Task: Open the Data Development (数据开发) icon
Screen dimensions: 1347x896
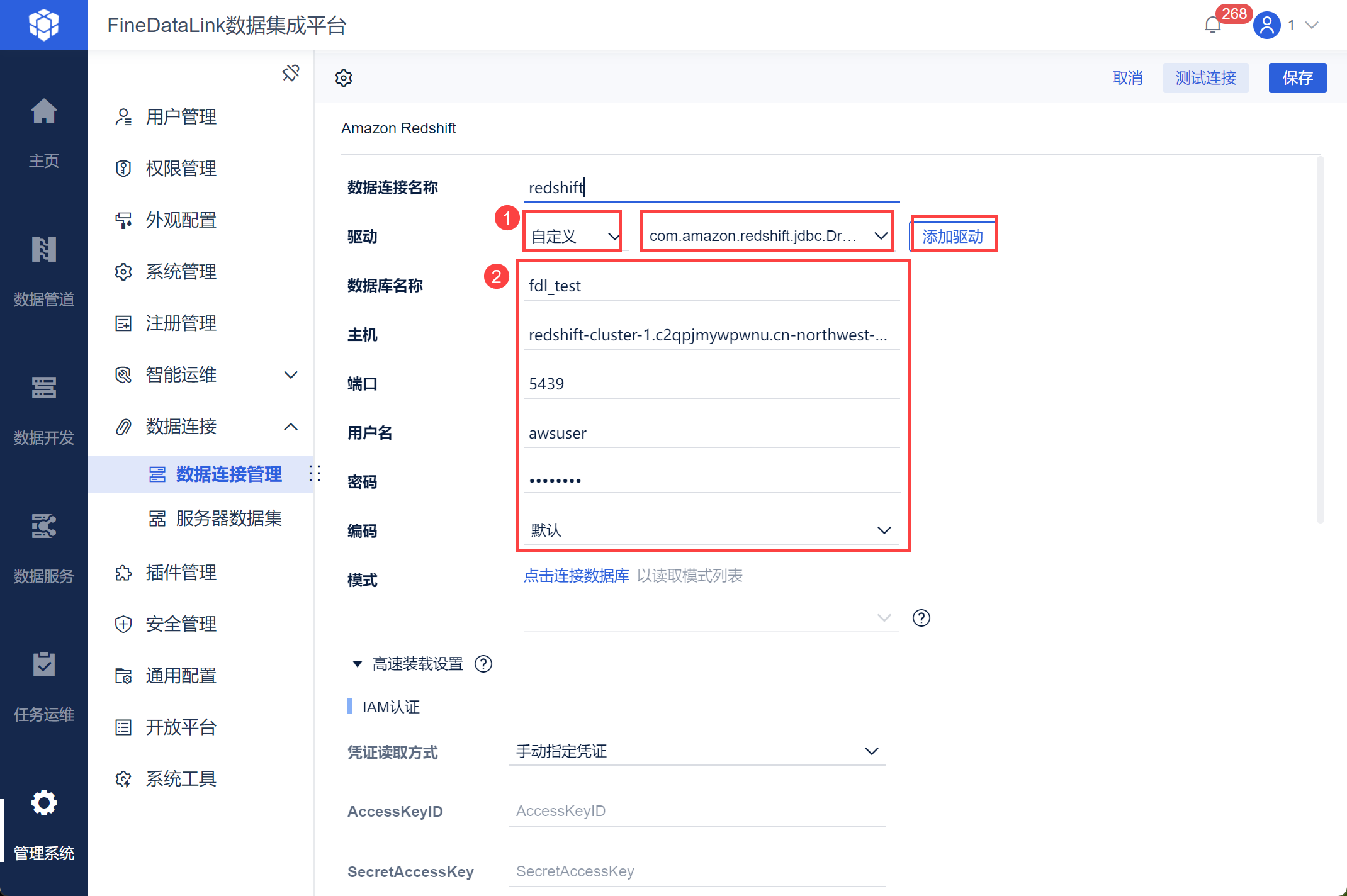Action: [43, 388]
